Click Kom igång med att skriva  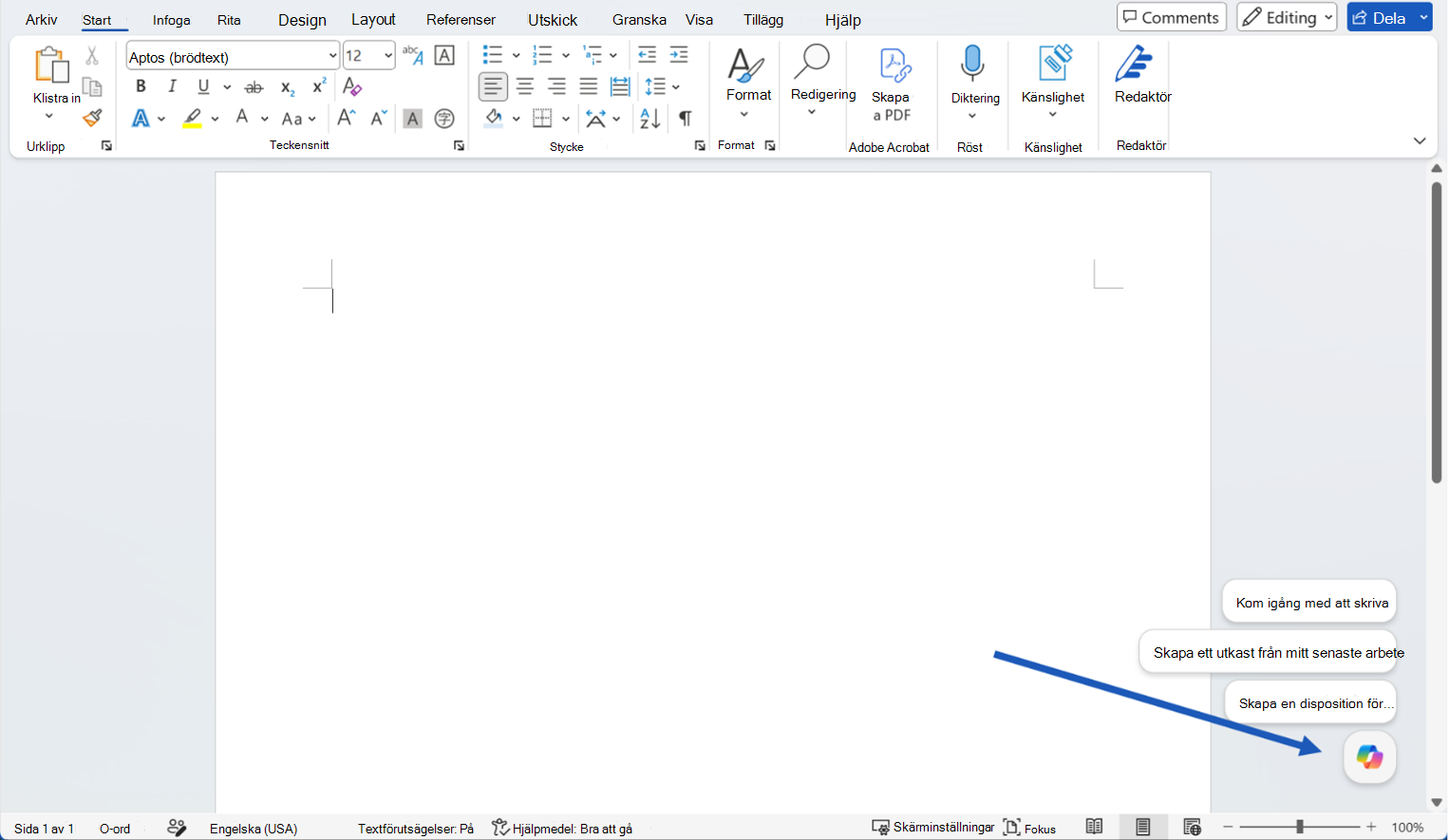(1309, 602)
